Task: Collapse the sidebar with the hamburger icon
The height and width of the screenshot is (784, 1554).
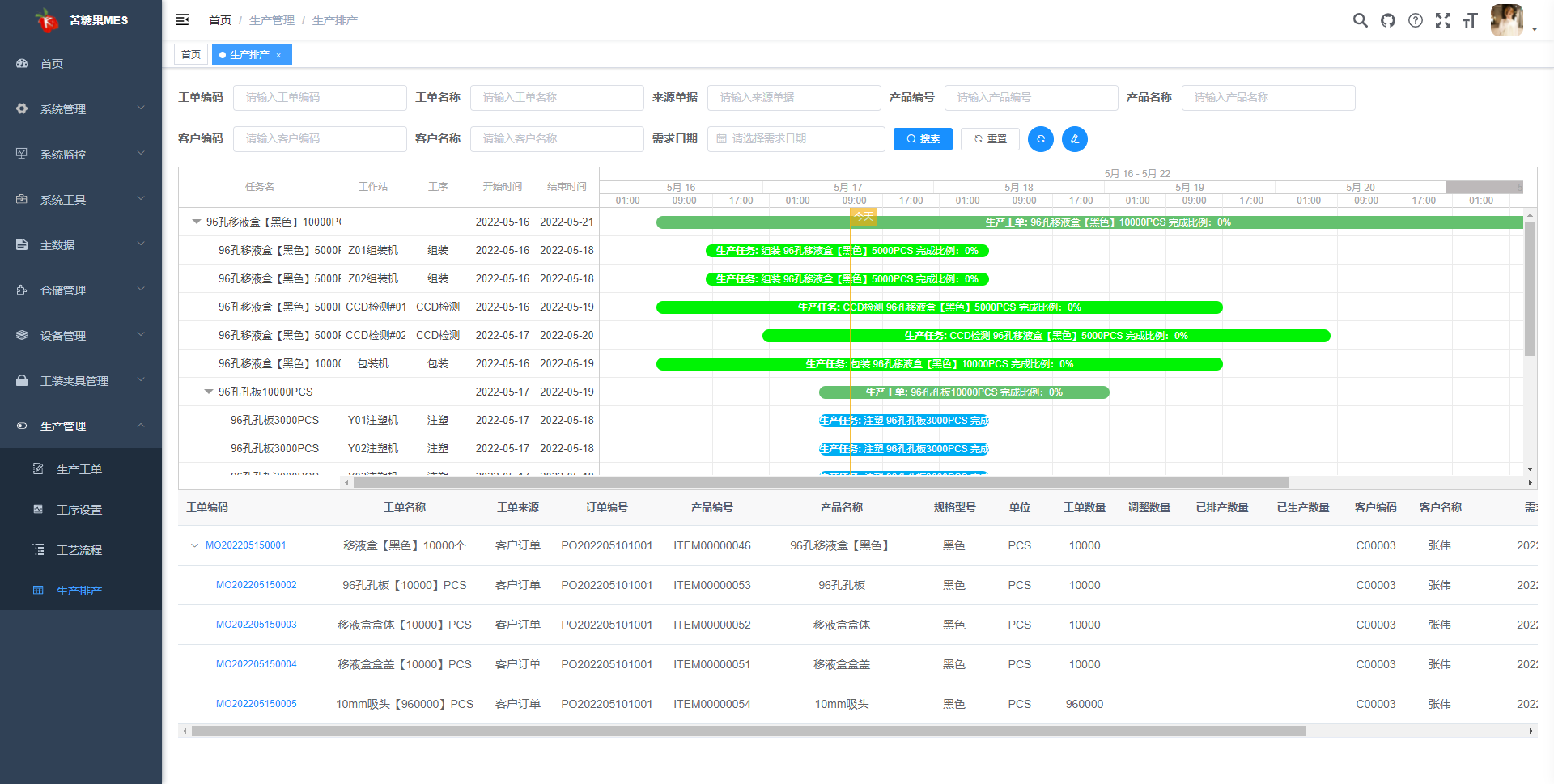Action: click(182, 19)
